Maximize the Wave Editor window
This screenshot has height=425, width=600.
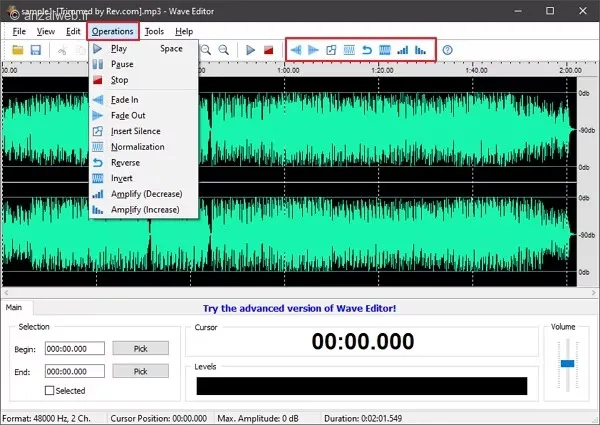click(x=550, y=11)
